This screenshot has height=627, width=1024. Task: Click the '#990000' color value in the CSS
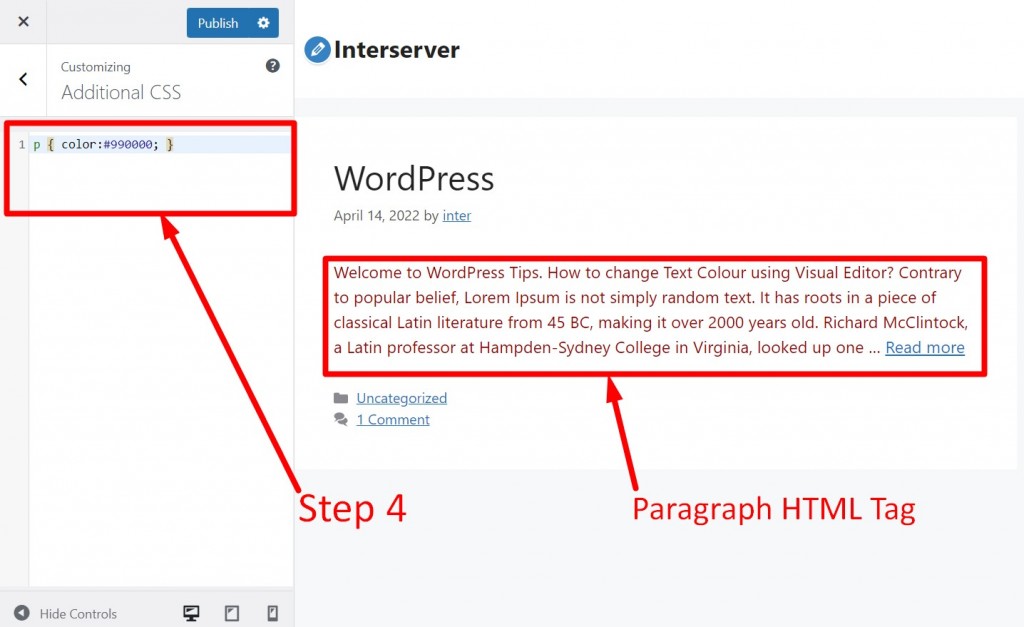pyautogui.click(x=128, y=144)
